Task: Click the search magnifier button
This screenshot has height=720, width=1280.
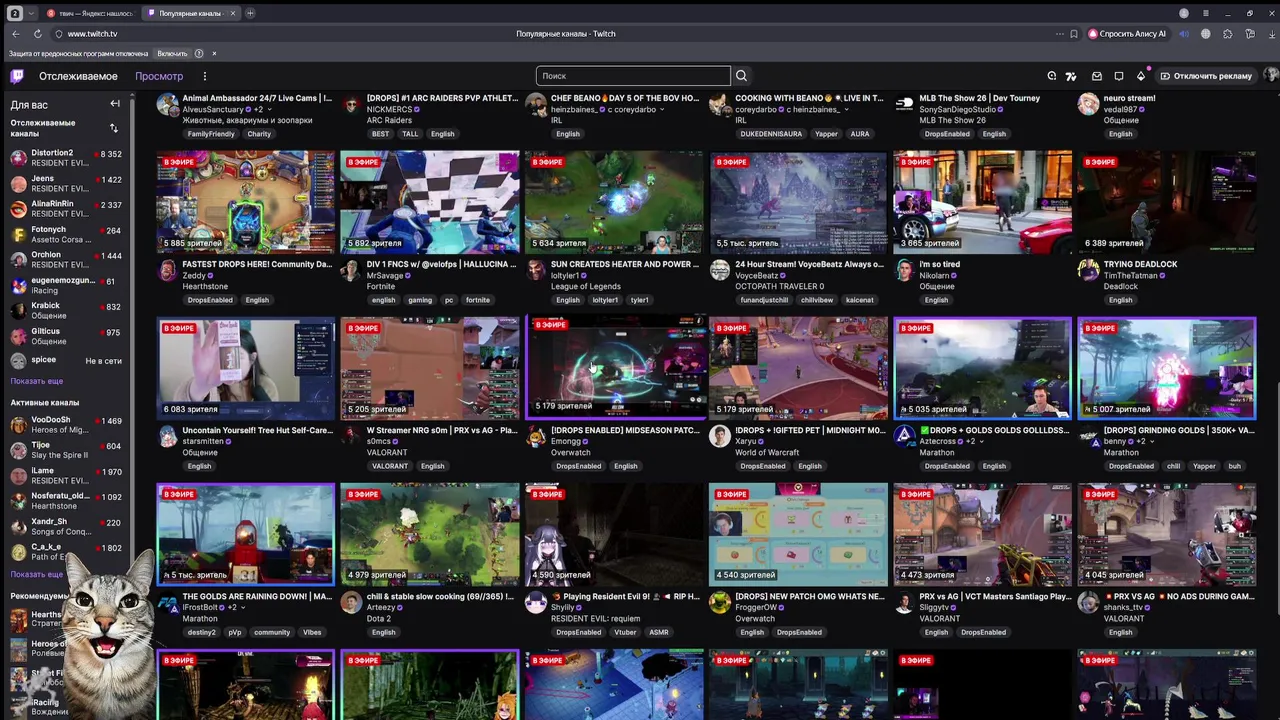Action: coord(741,76)
